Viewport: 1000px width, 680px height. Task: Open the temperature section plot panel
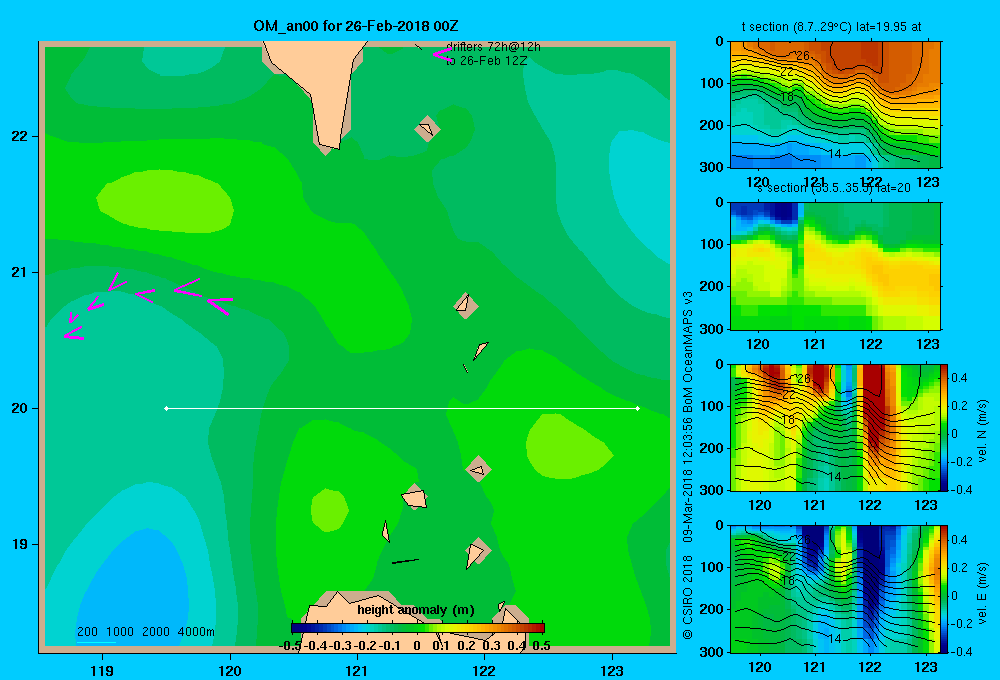[x=835, y=105]
